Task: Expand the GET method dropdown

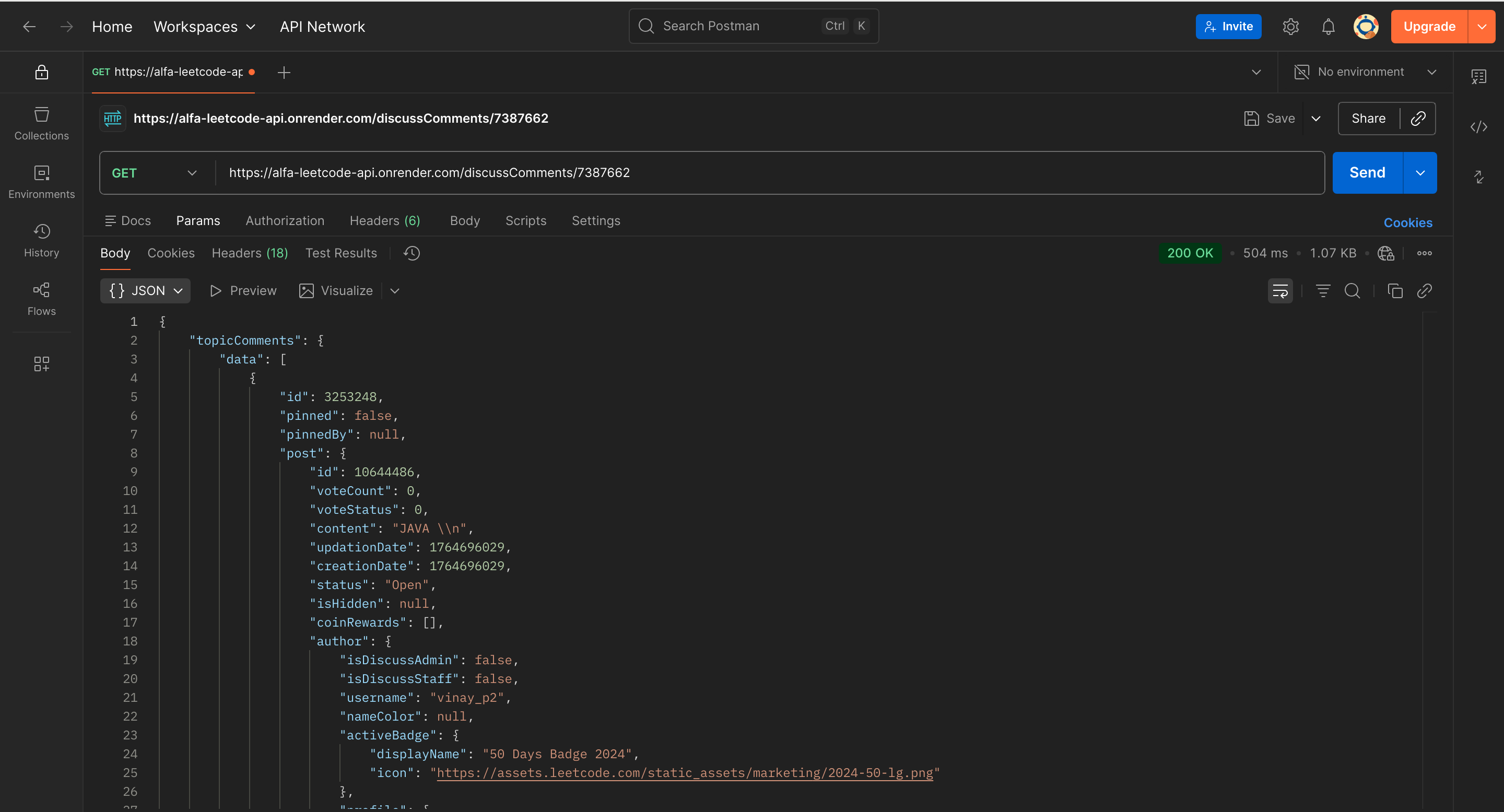Action: pyautogui.click(x=154, y=173)
